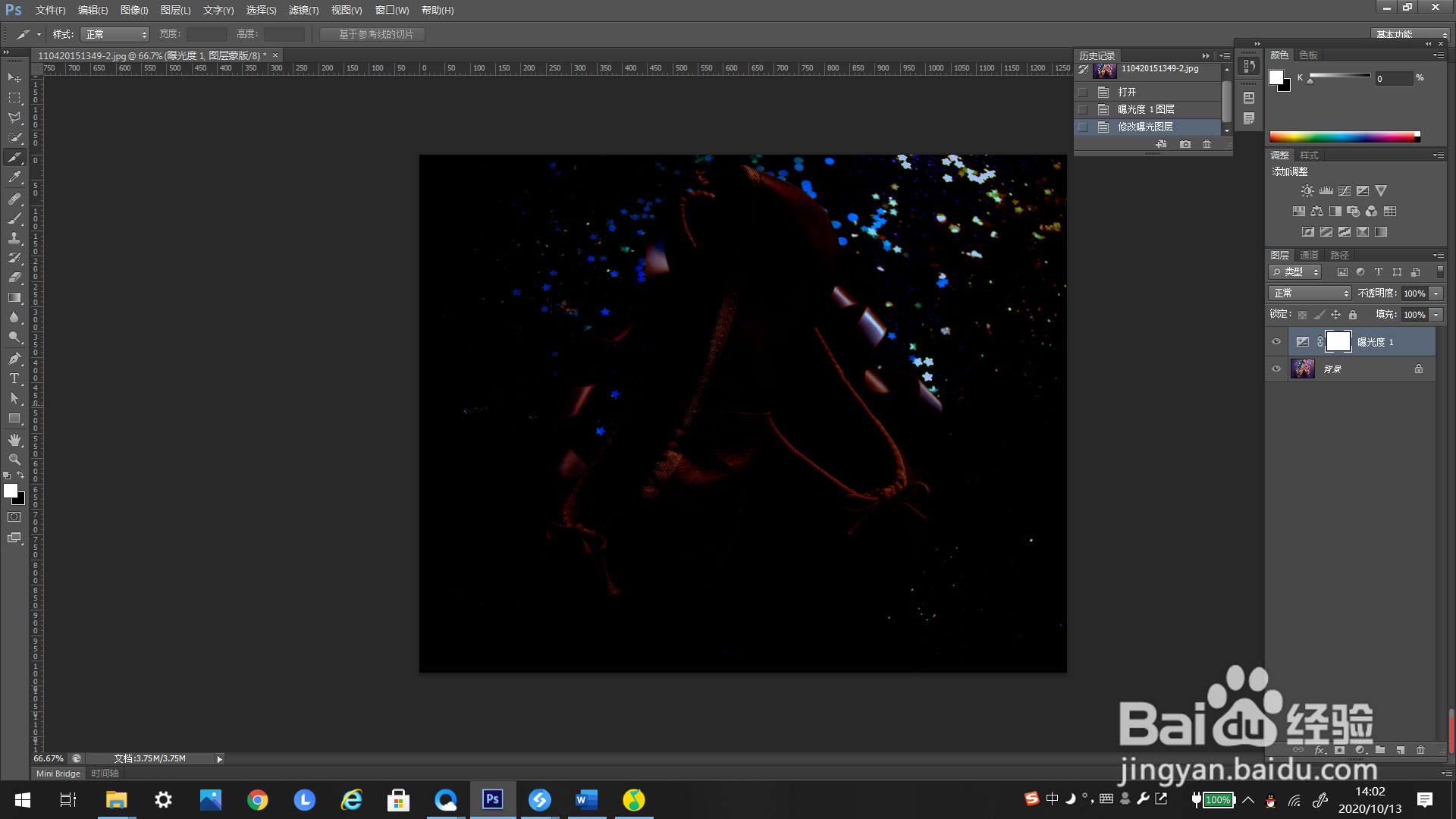Open the 样式 style dropdown
This screenshot has width=1456, height=819.
(x=115, y=35)
